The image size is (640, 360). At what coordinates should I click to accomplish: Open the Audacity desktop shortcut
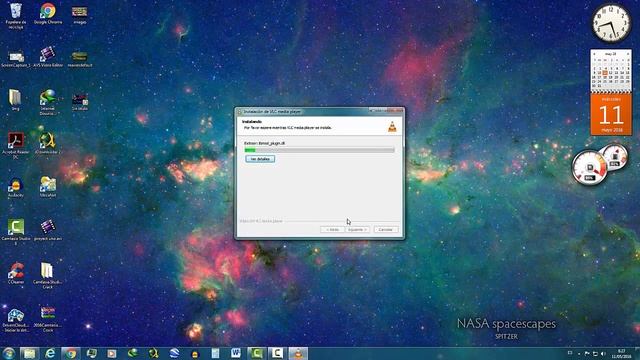(16, 188)
